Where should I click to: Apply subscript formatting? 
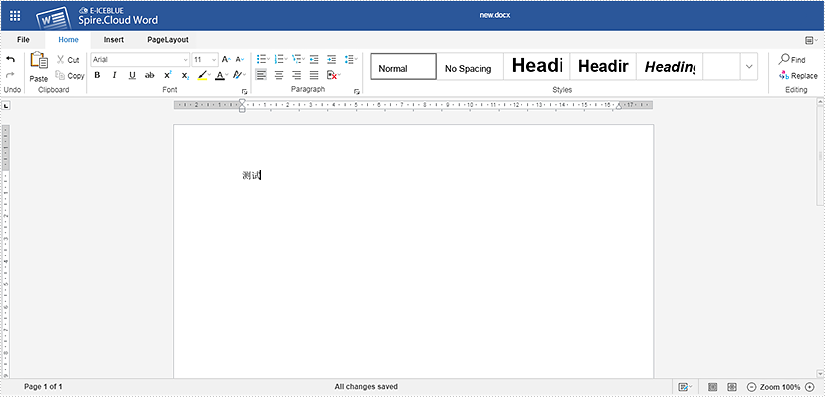pos(185,75)
